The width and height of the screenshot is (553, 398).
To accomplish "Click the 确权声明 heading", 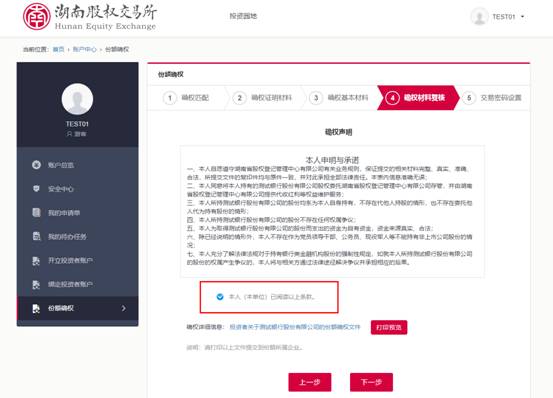I will coord(338,132).
